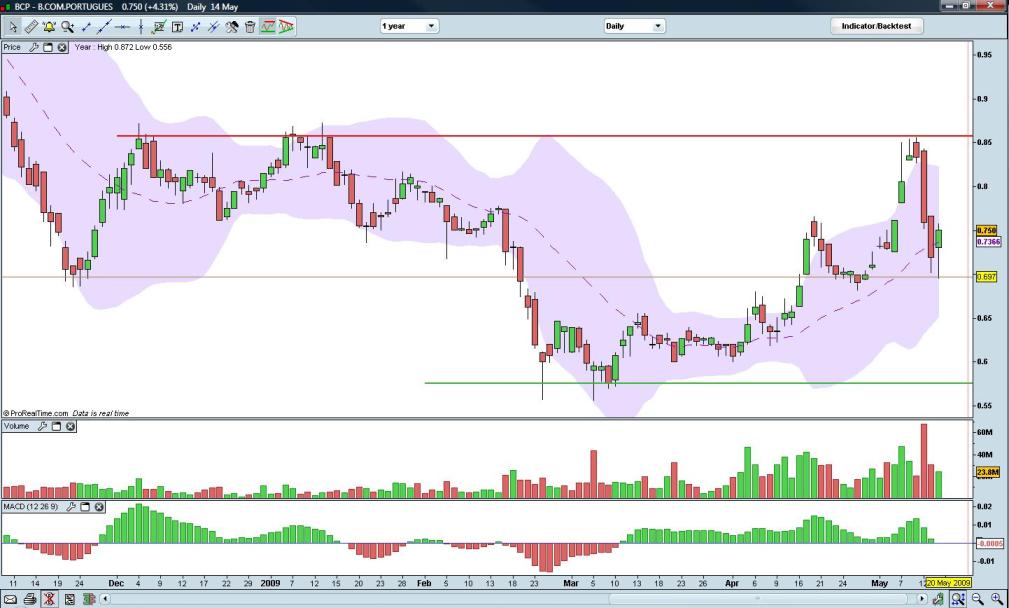This screenshot has width=1009, height=608.
Task: Choose the vertical line tool
Action: [140, 26]
